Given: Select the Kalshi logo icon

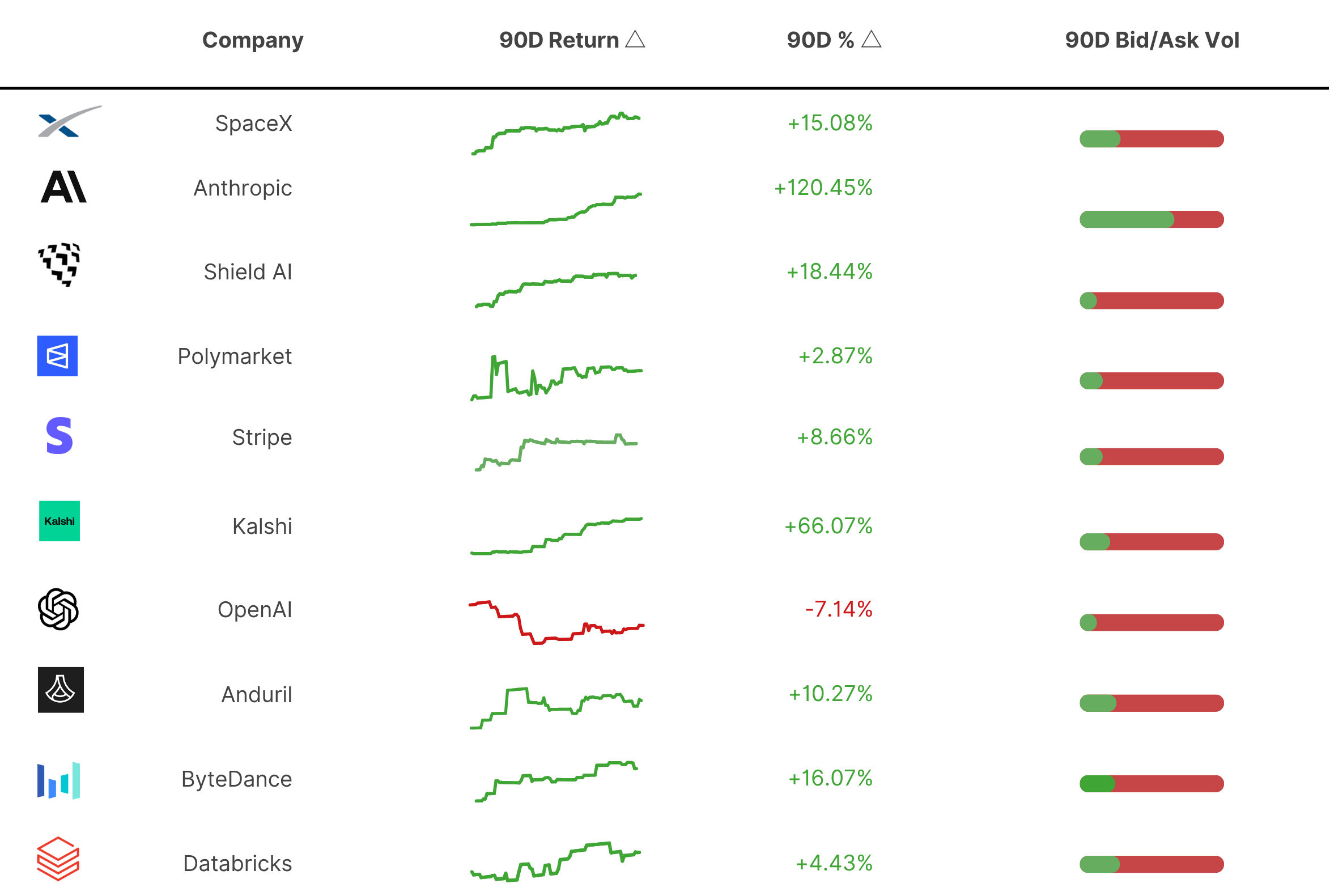Looking at the screenshot, I should pos(60,521).
